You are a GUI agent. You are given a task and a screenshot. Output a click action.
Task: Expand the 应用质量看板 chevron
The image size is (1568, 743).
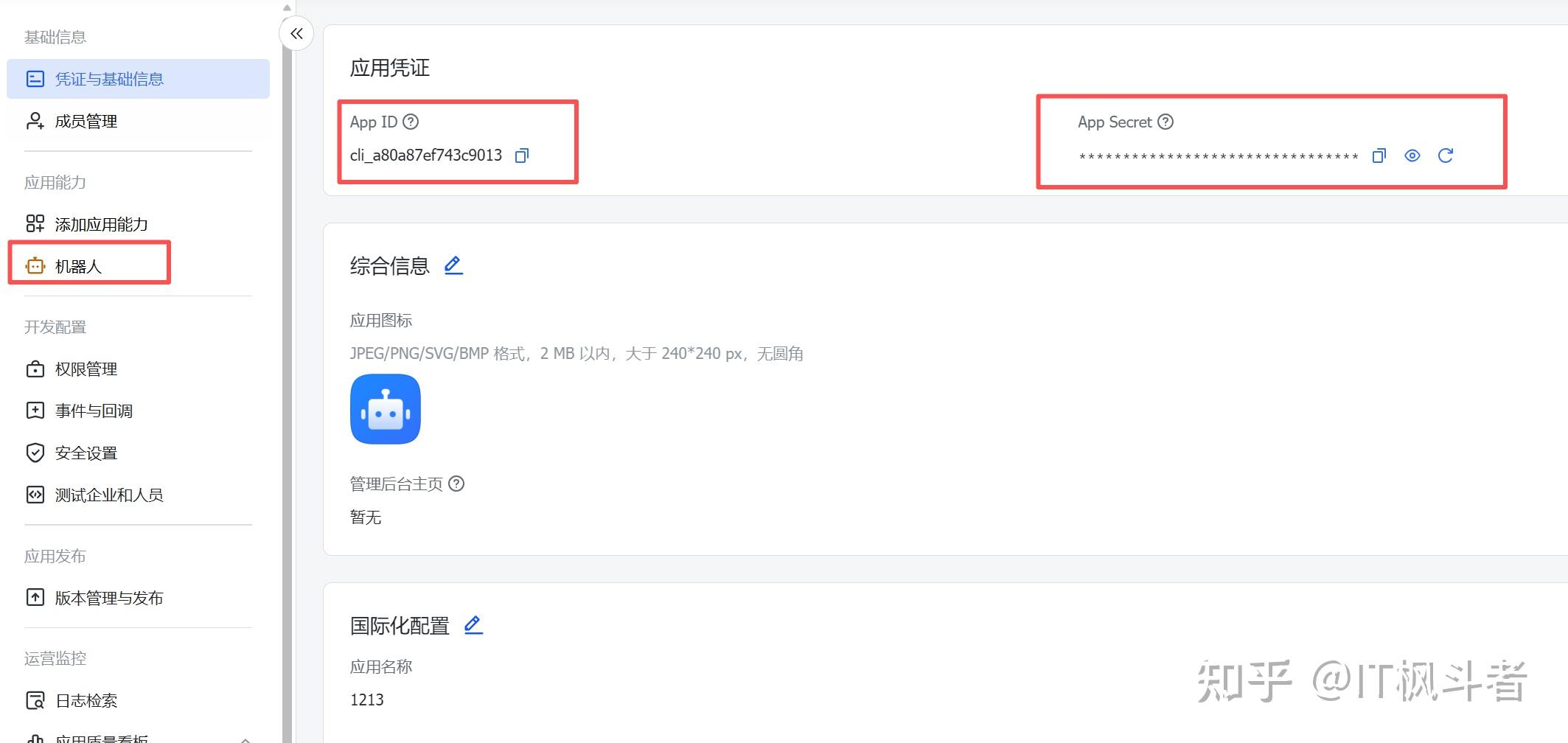click(x=245, y=738)
